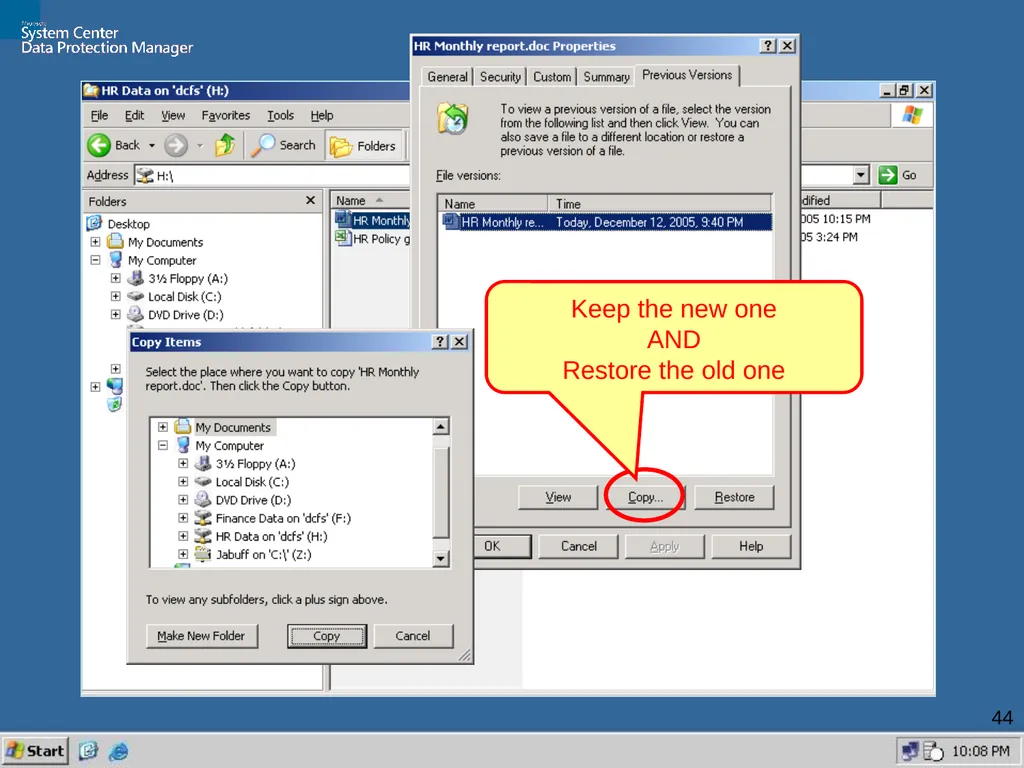Screen dimensions: 1024x768
Task: Click the Restore button
Action: pyautogui.click(x=734, y=497)
